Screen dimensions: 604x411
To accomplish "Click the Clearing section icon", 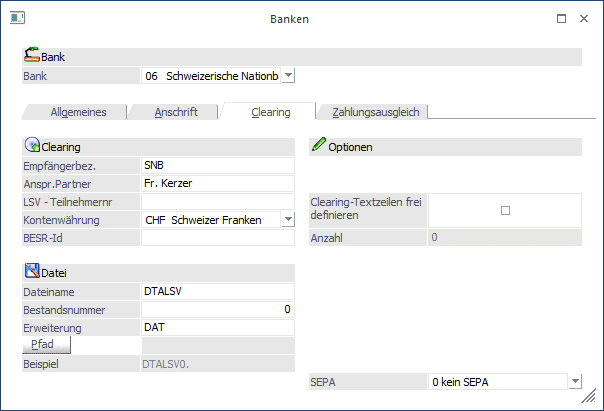I will click(31, 146).
